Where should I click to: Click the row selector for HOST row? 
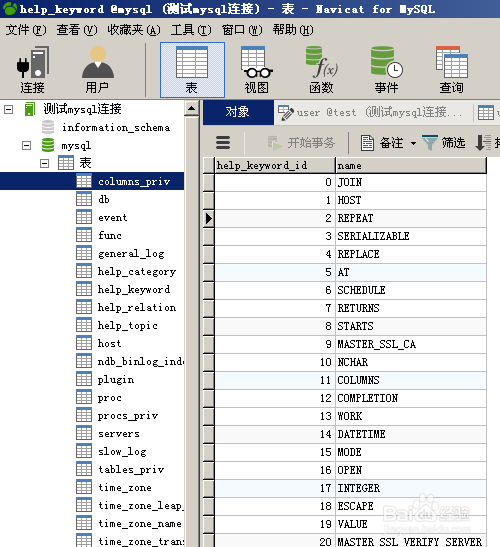(209, 200)
